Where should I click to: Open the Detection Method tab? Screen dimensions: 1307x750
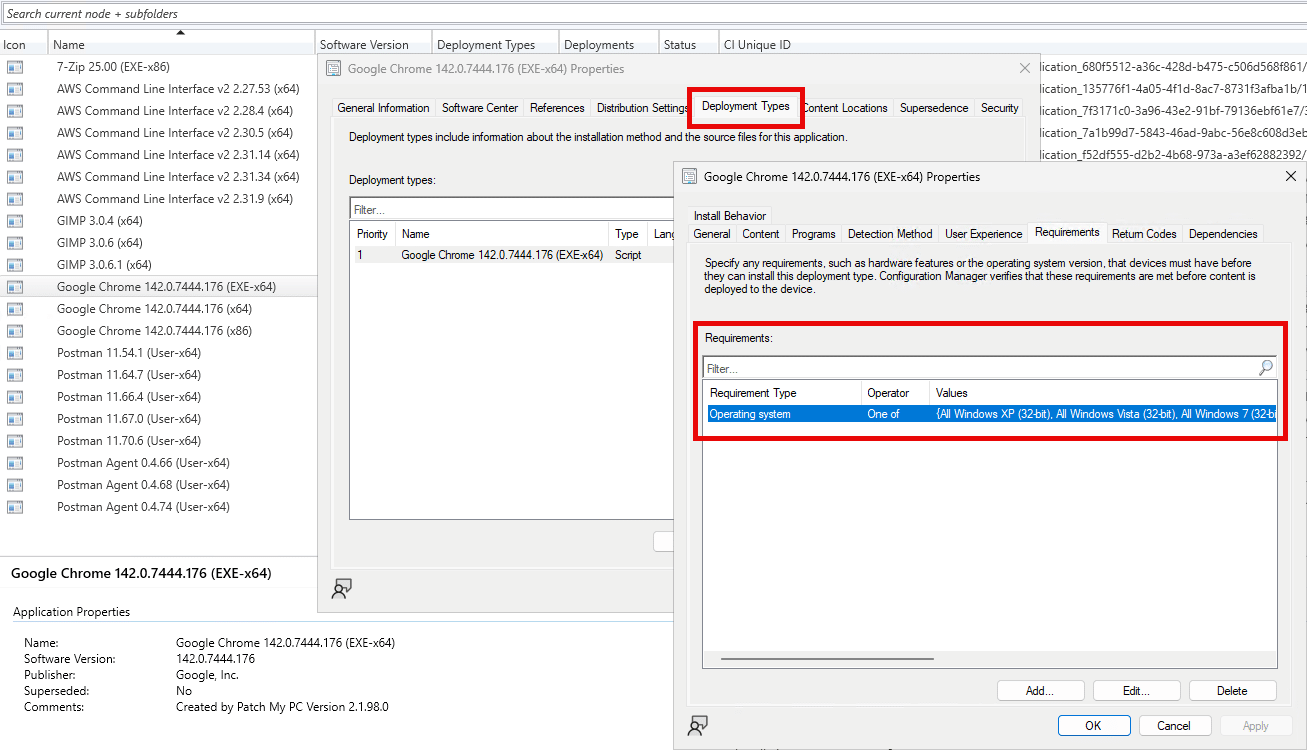pos(889,234)
